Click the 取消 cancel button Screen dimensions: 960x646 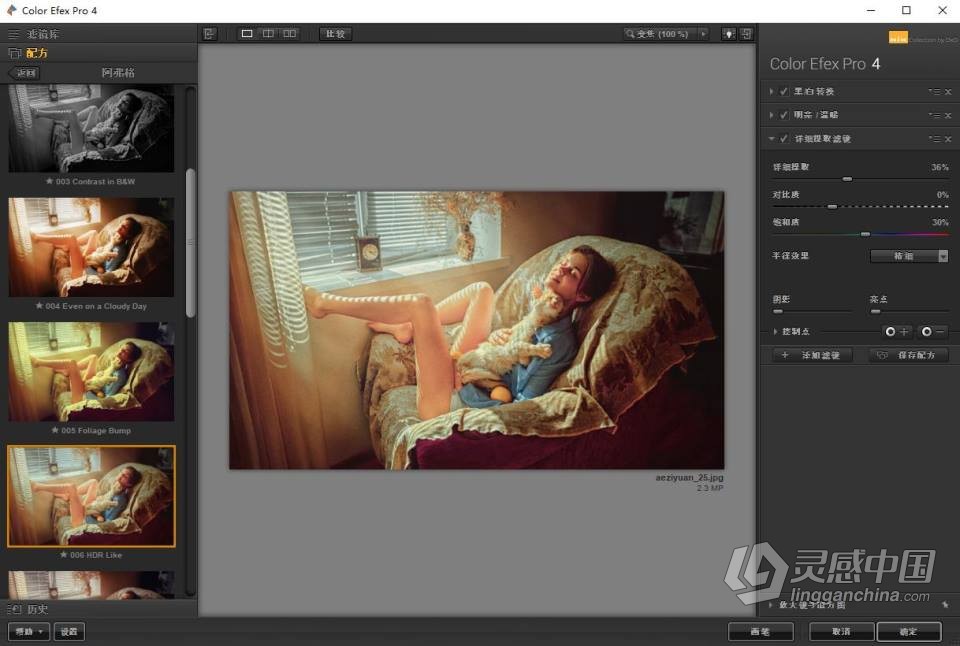click(842, 631)
